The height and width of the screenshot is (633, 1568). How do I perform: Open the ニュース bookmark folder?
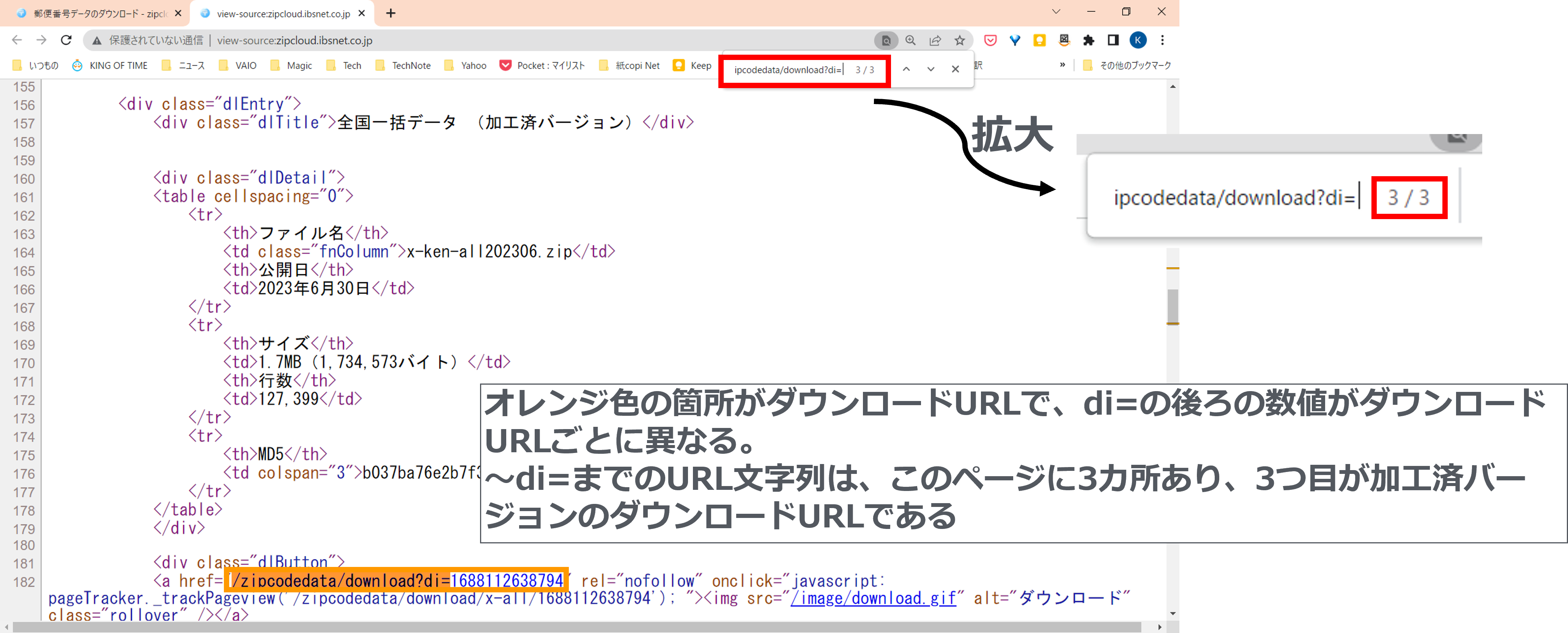(x=183, y=65)
